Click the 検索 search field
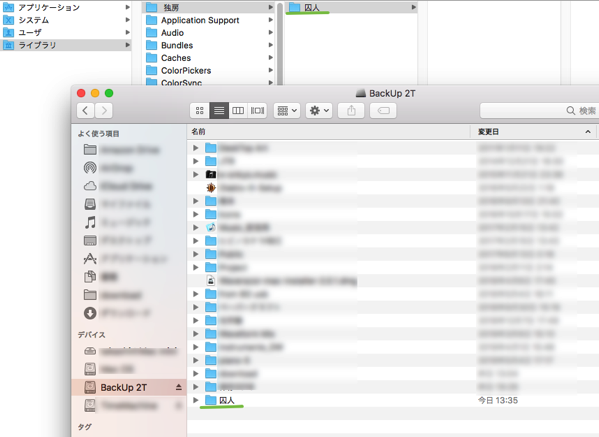 coord(539,111)
